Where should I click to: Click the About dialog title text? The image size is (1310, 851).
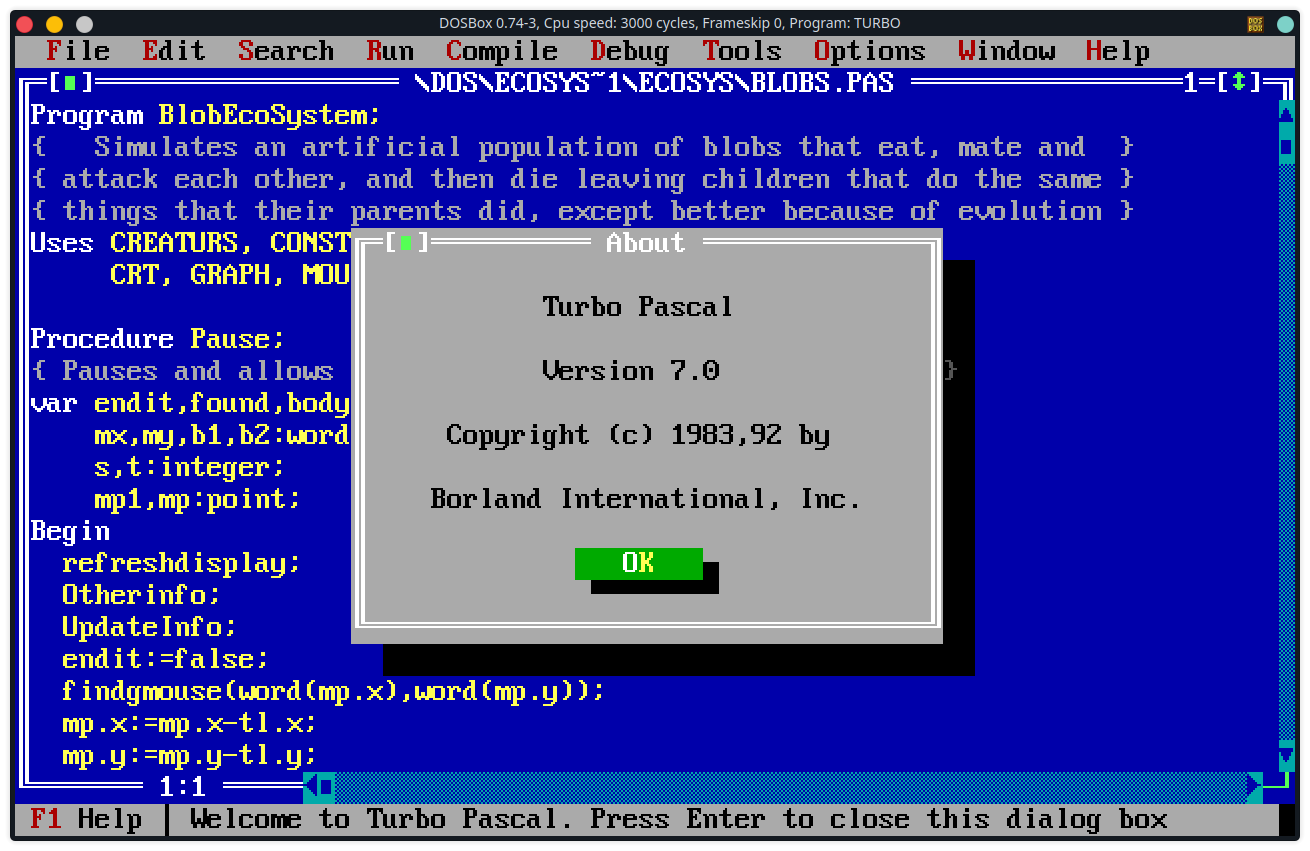646,242
